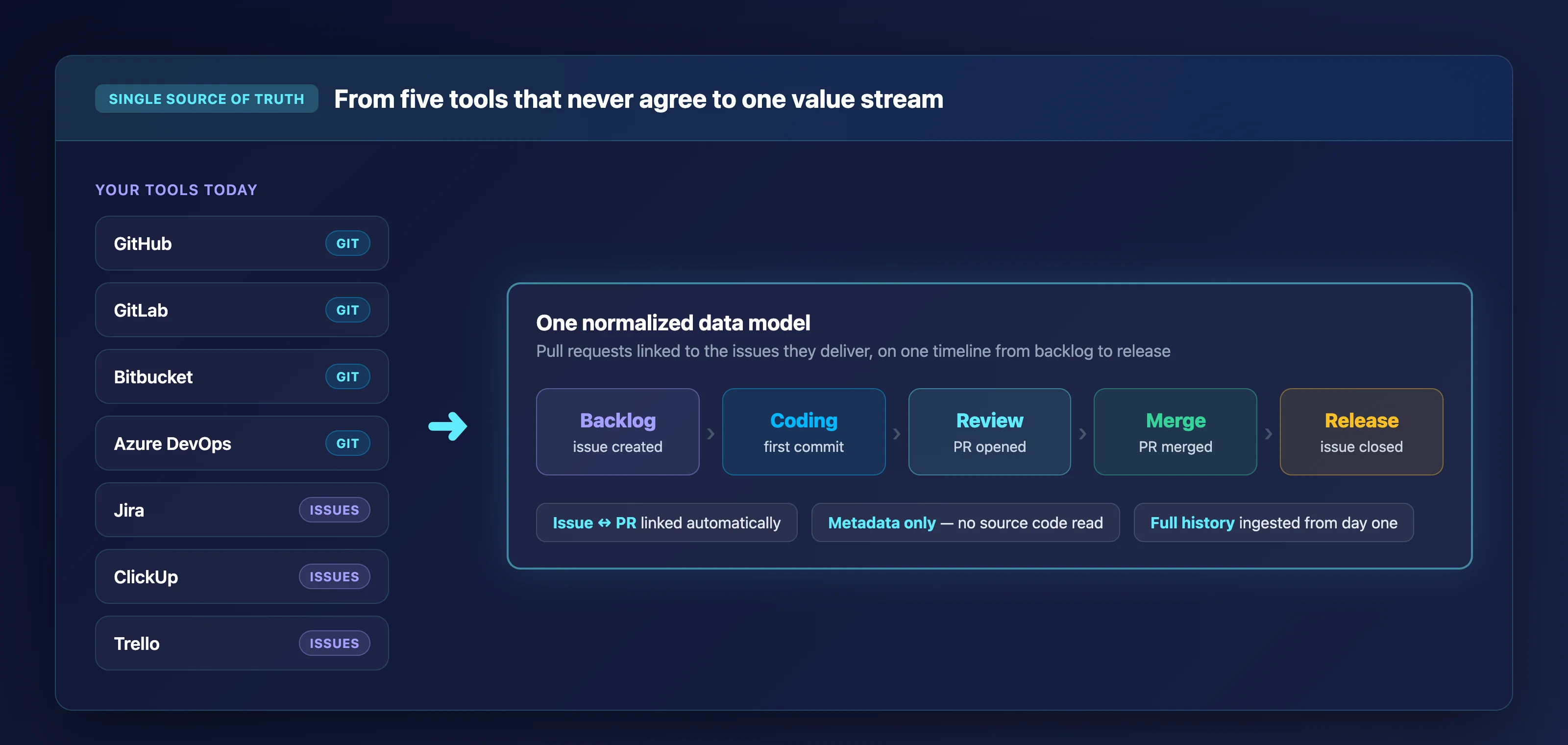Click the cyan right-arrow icon
Screen dimensions: 1568x745
click(x=448, y=426)
